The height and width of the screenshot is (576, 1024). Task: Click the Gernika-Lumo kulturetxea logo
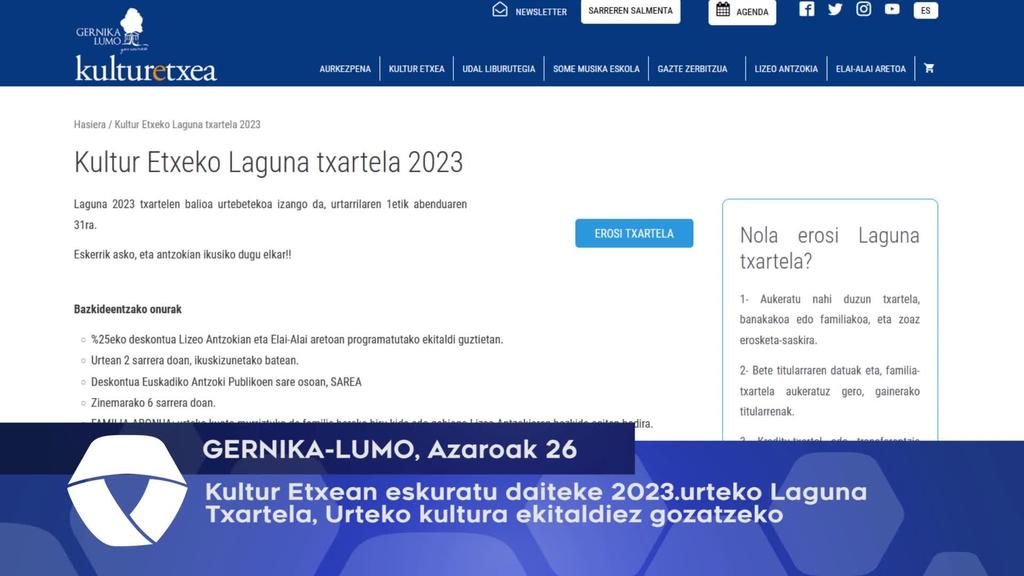[x=146, y=44]
